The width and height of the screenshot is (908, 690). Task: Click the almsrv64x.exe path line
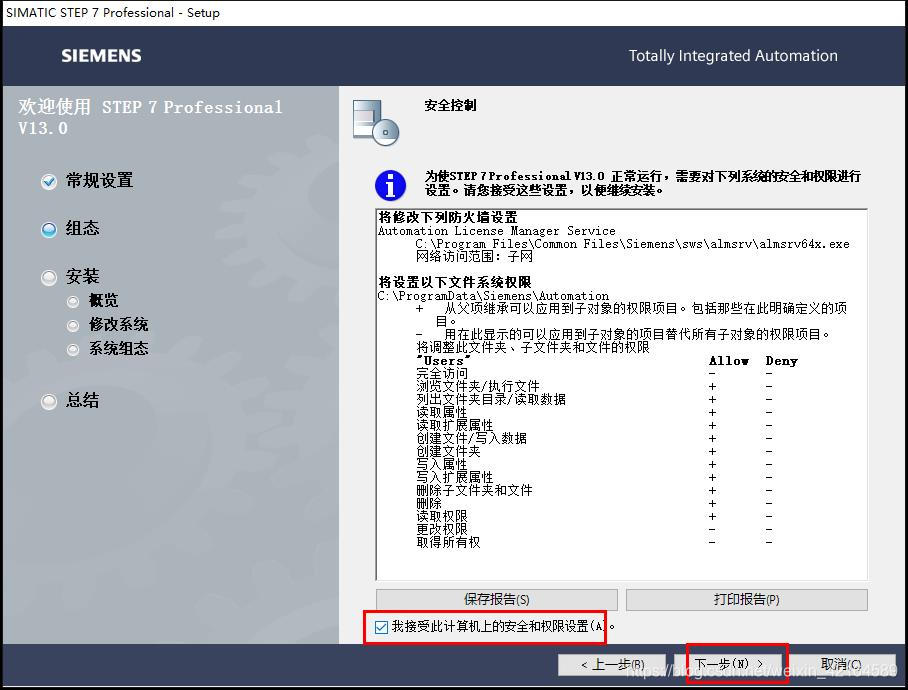[x=632, y=244]
